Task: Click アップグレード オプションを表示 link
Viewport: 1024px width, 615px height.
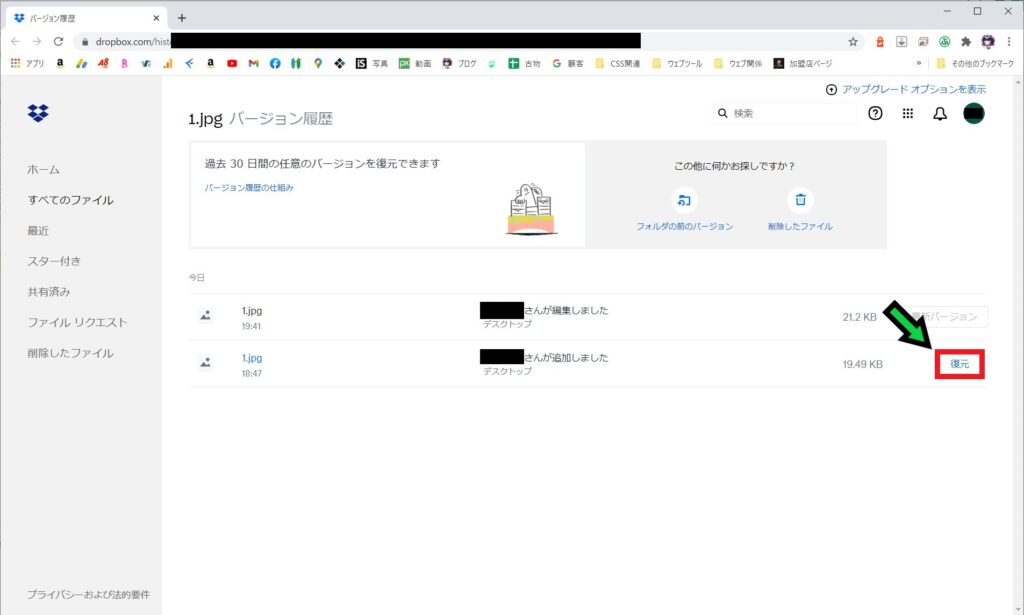Action: coord(906,89)
